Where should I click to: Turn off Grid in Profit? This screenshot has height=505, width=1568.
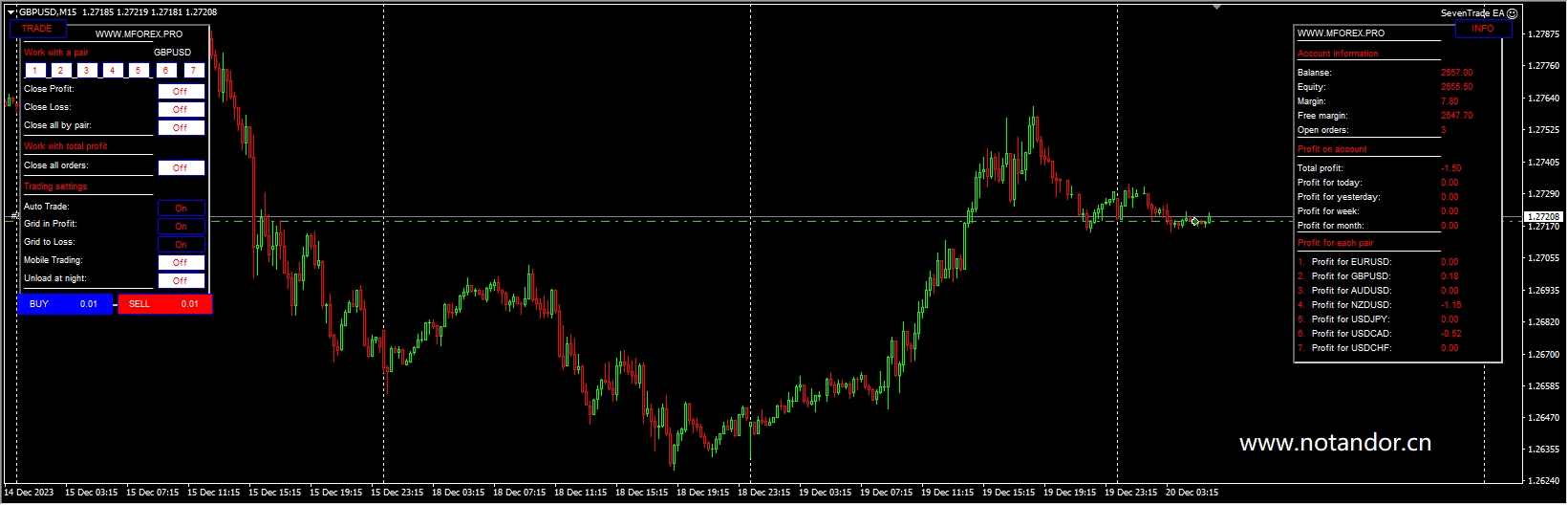click(x=181, y=226)
